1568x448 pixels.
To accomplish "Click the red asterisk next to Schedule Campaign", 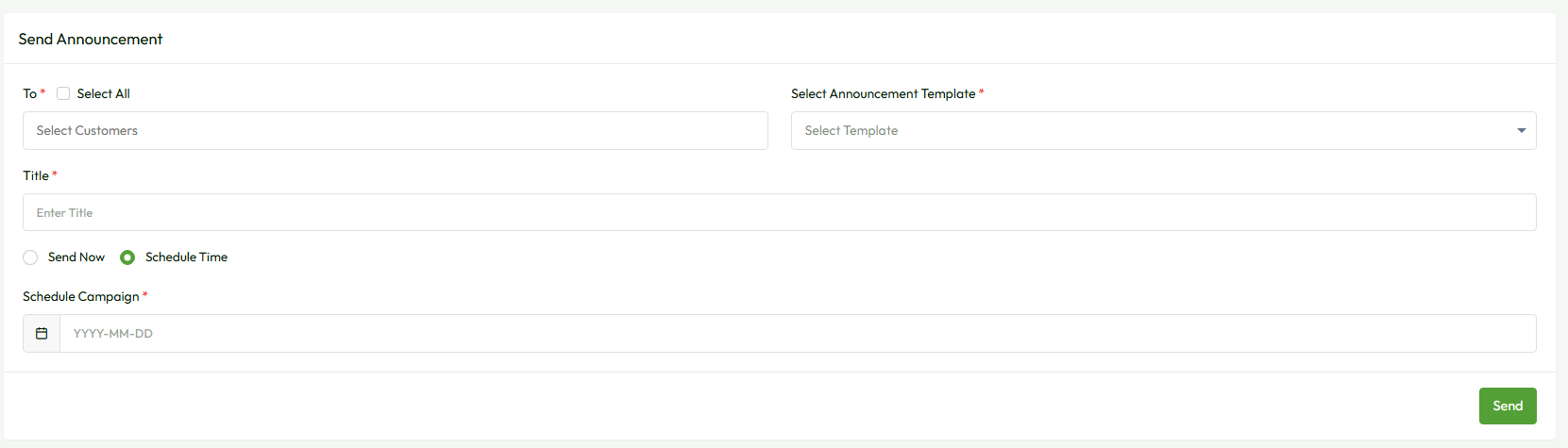I will coord(145,295).
